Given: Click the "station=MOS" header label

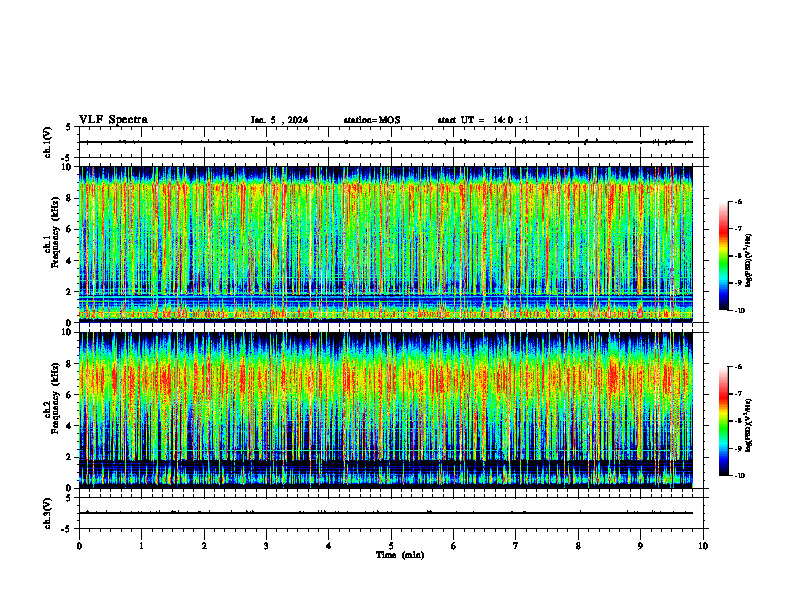Looking at the screenshot, I should (x=372, y=120).
